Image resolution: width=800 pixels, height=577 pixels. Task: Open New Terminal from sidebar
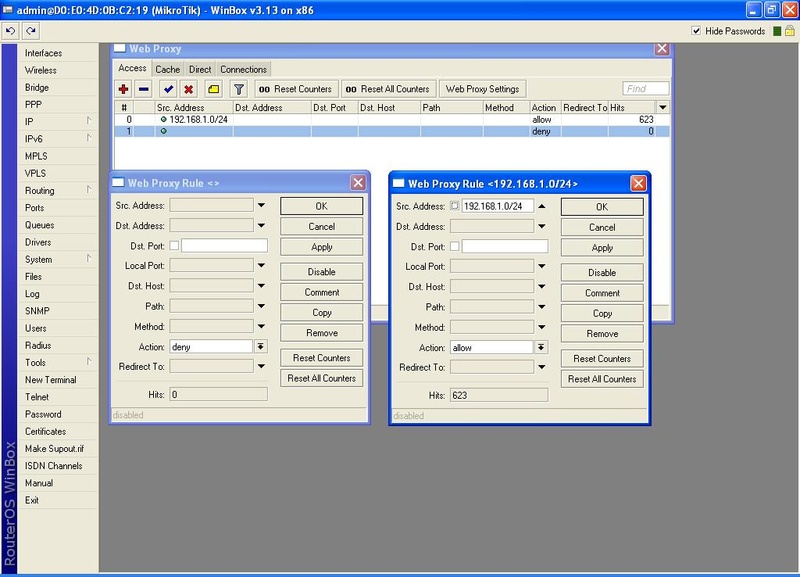[x=58, y=380]
